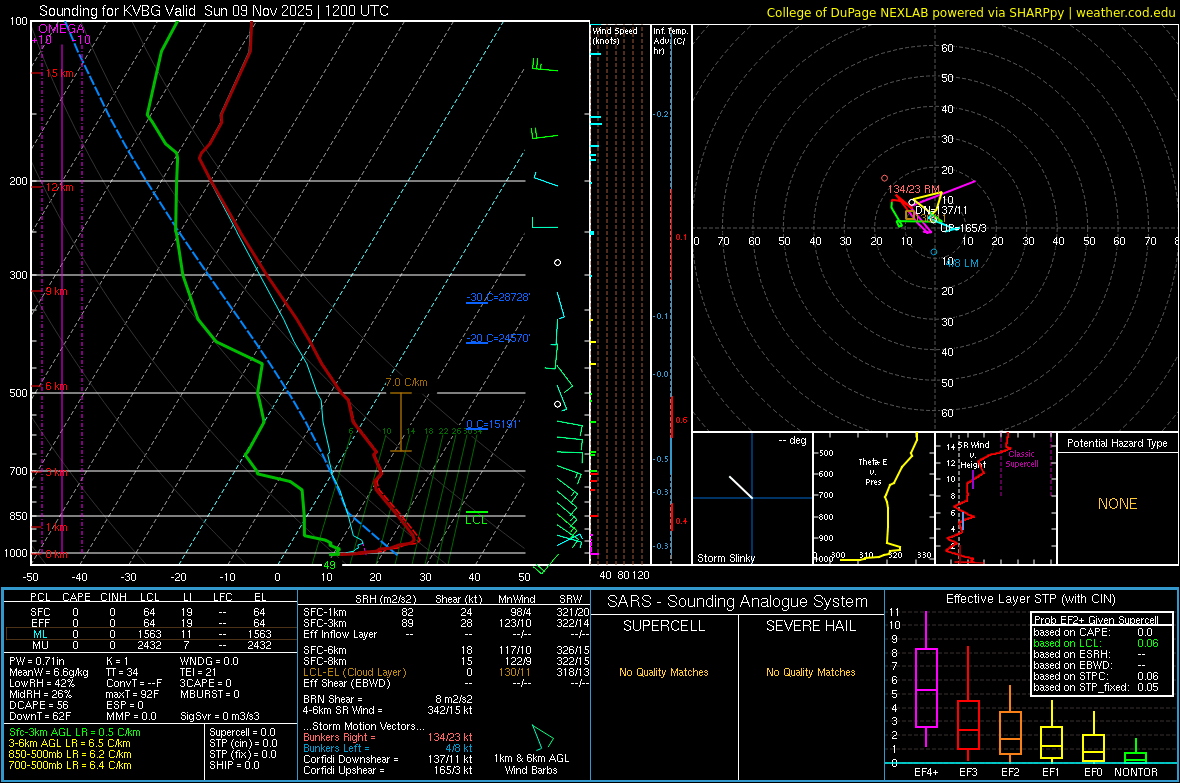Click the SHIP = 0.0 value

click(x=234, y=766)
